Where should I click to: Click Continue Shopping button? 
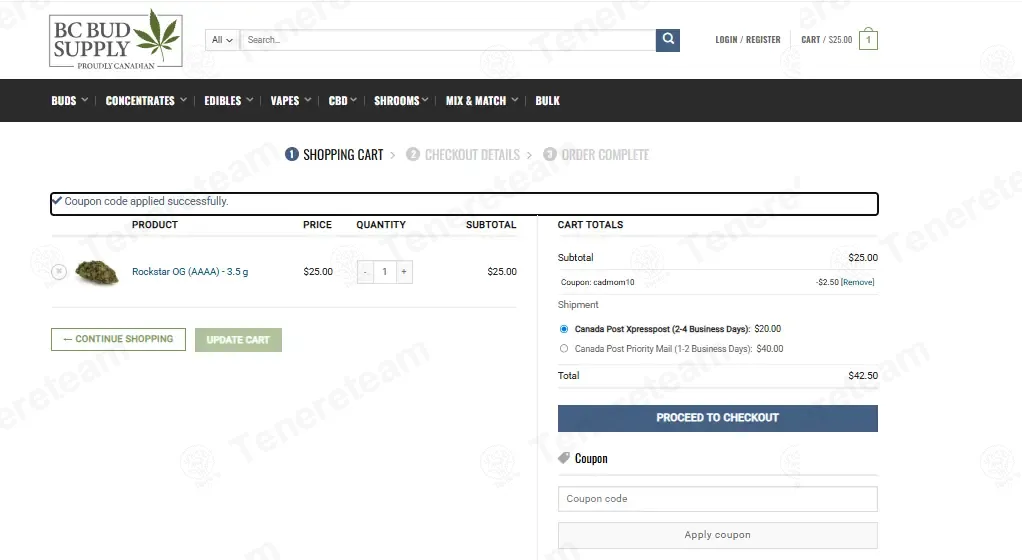pos(118,339)
